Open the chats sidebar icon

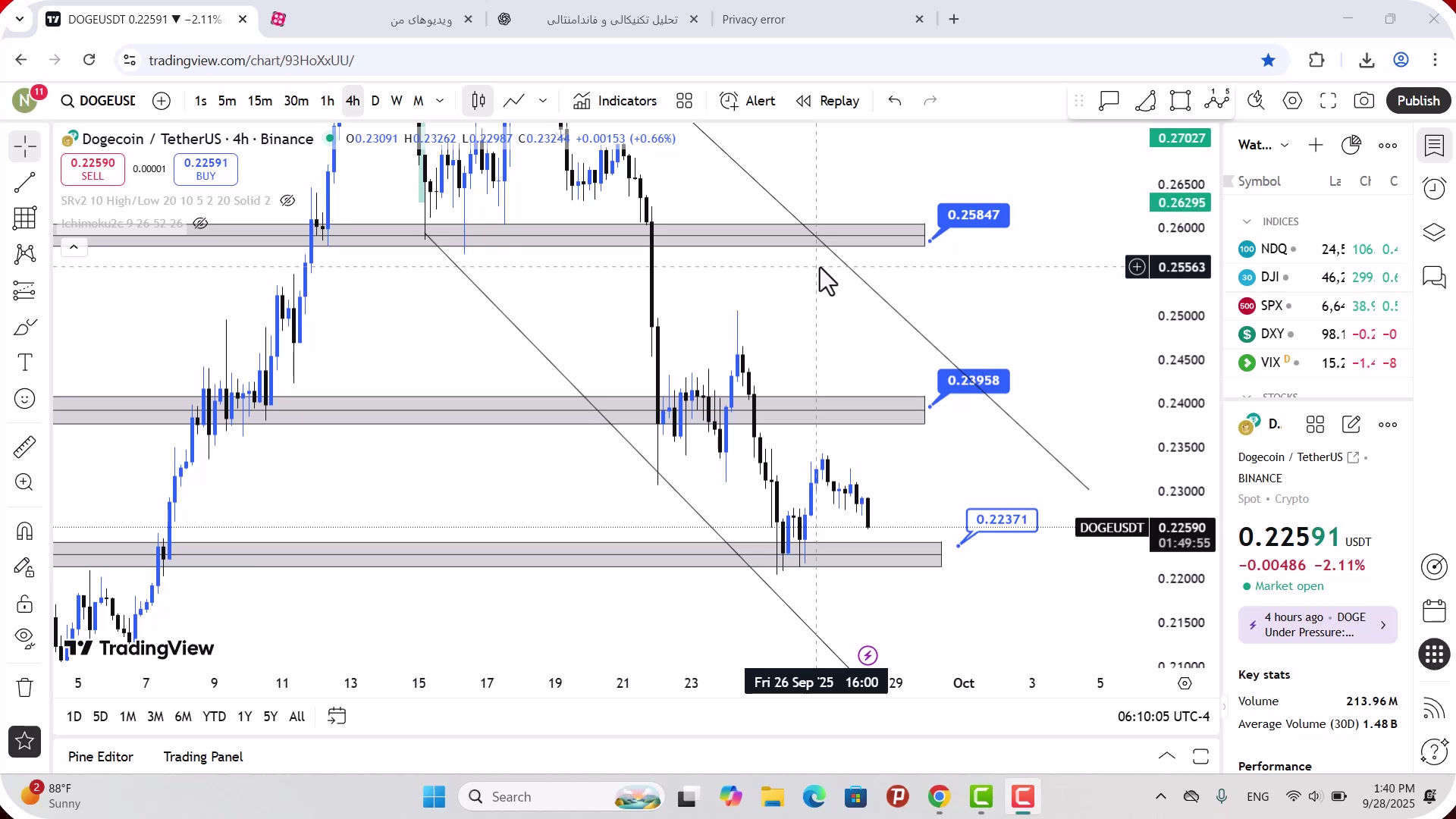(1434, 277)
